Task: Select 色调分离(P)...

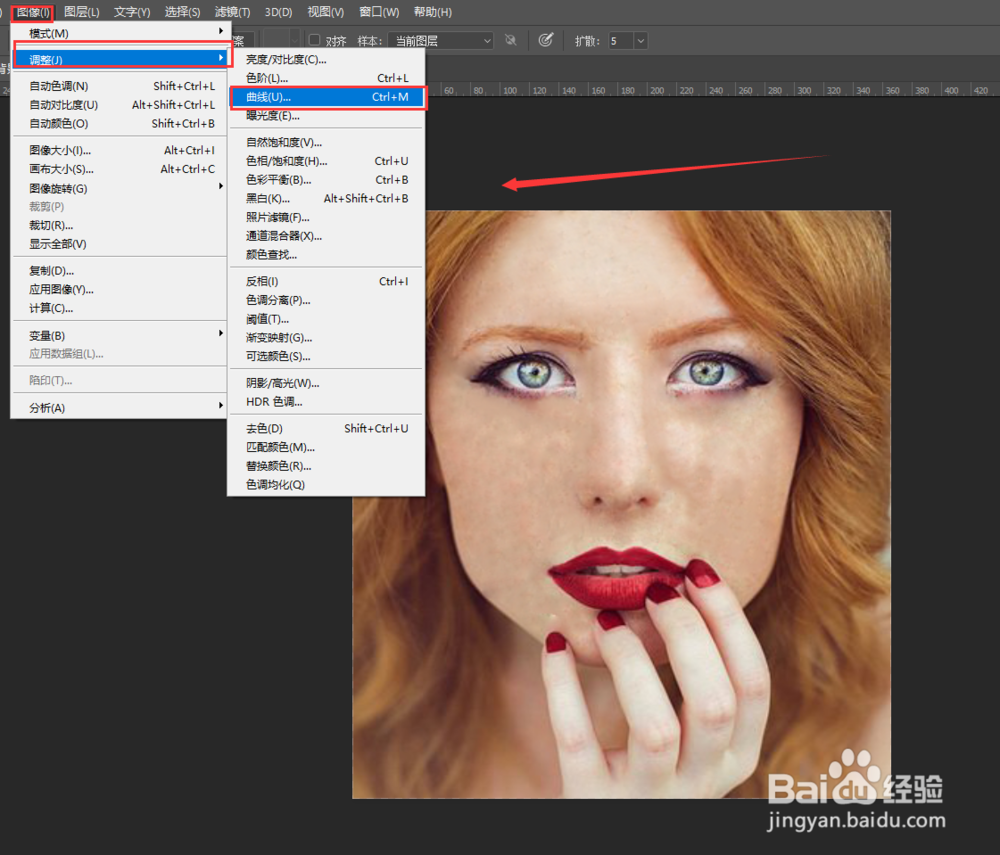Action: [x=327, y=300]
